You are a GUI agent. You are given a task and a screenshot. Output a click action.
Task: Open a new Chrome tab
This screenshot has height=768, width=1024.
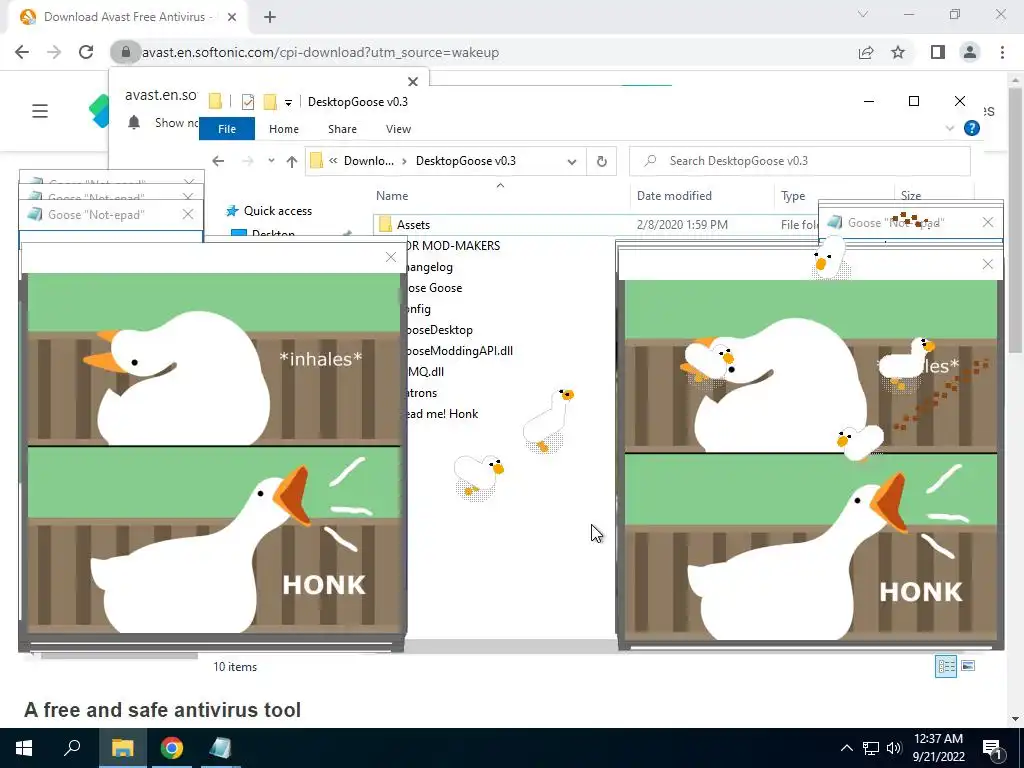[x=270, y=17]
